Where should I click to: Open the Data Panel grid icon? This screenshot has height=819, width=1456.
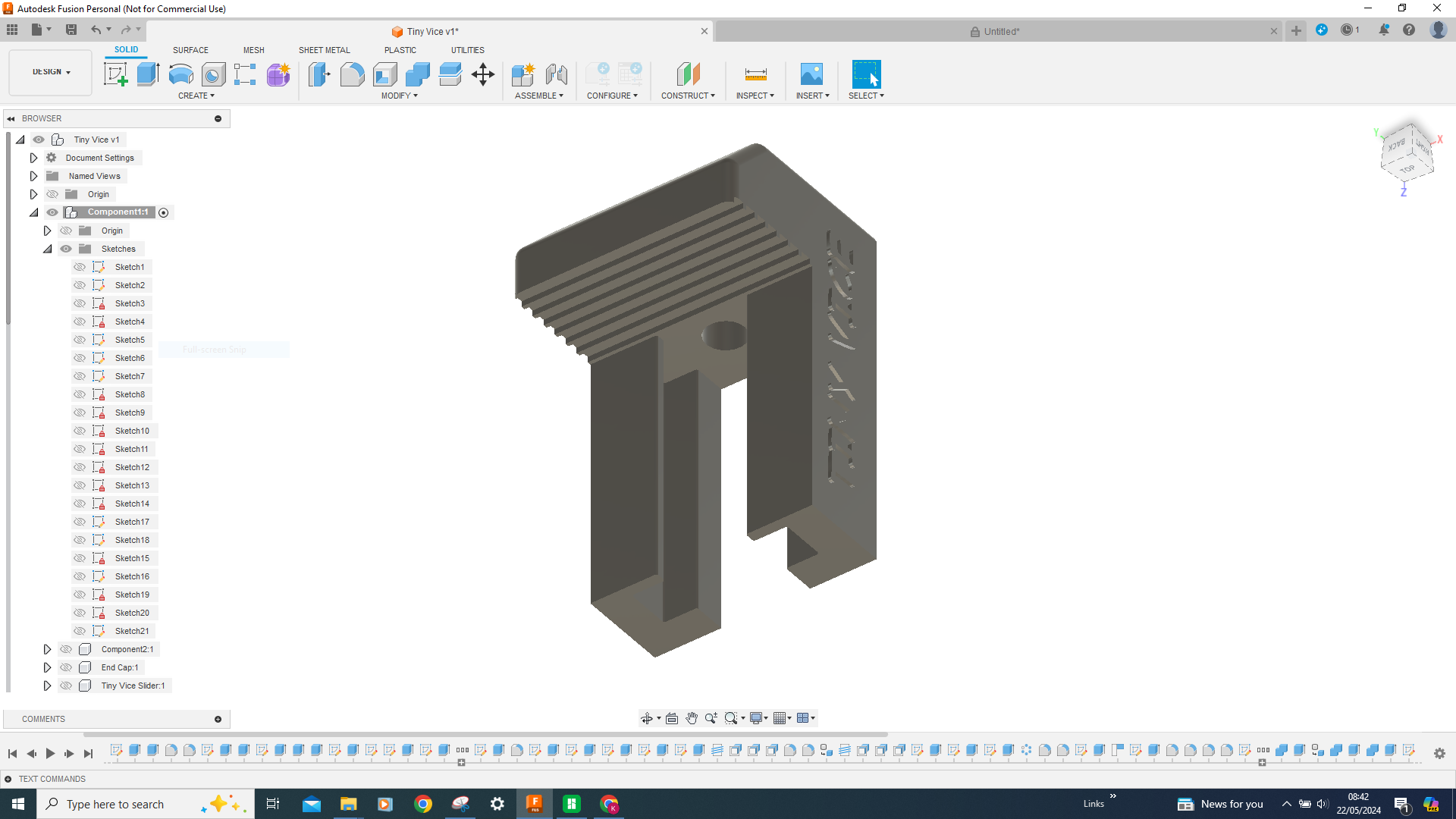point(12,30)
